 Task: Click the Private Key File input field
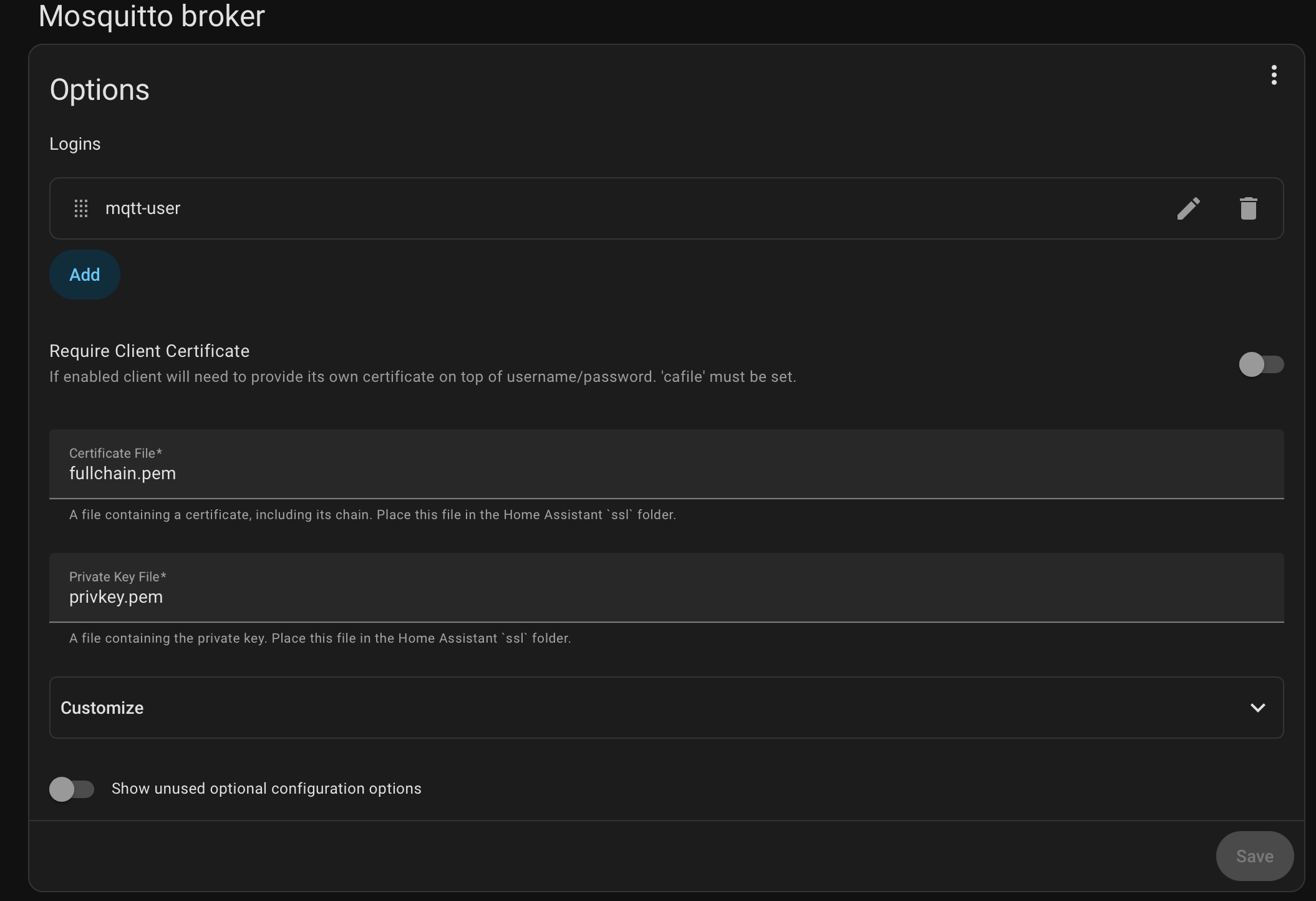[665, 597]
